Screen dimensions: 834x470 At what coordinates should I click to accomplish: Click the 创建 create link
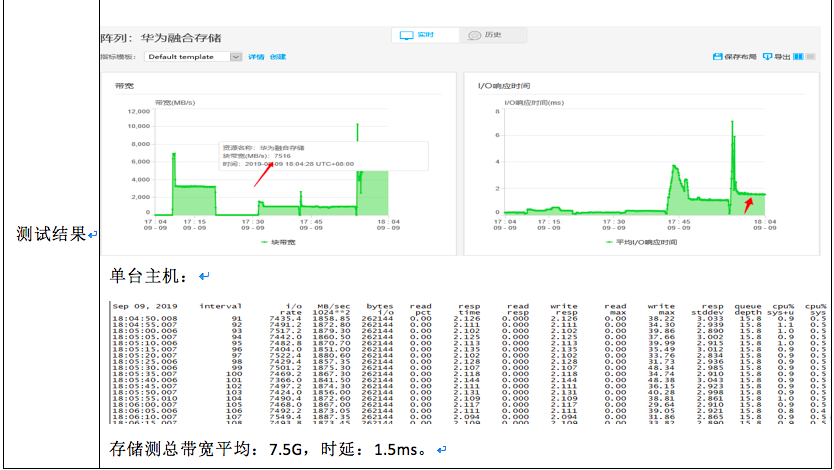(x=278, y=57)
